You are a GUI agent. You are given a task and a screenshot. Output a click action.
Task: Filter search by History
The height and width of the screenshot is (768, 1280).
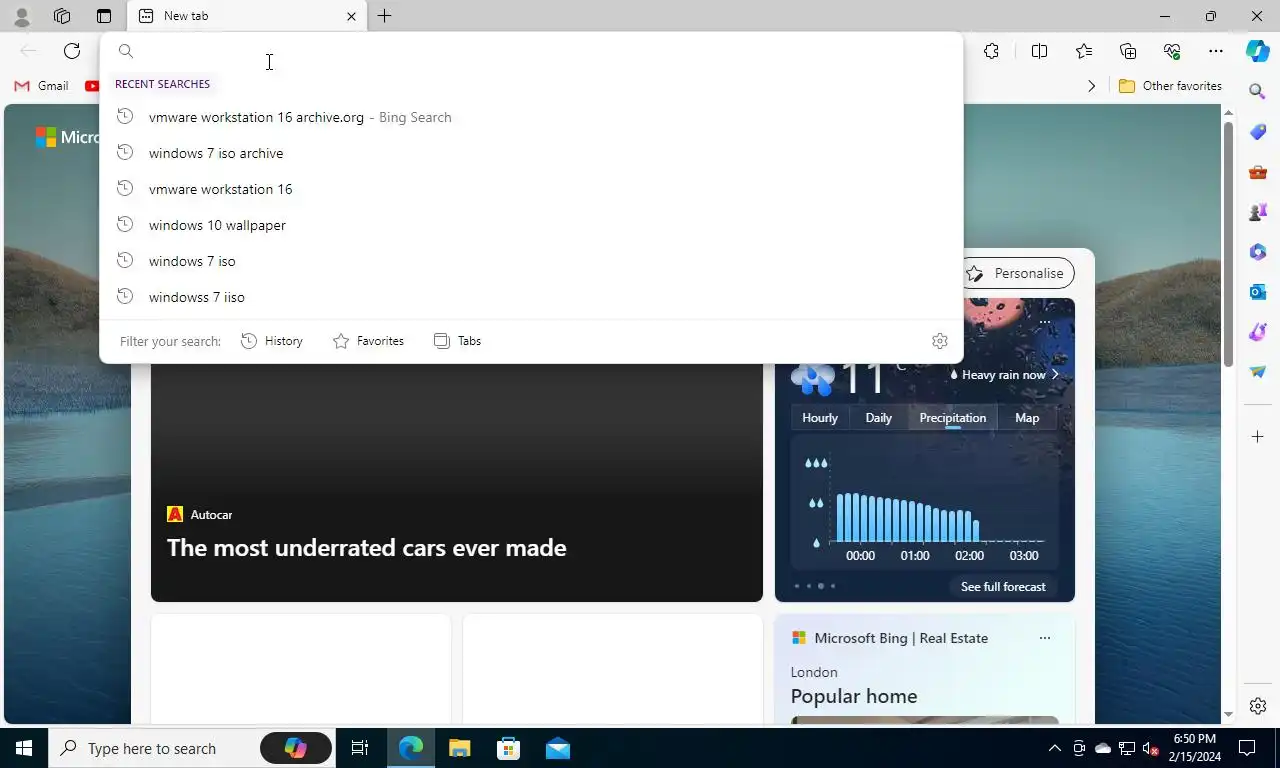pos(272,341)
